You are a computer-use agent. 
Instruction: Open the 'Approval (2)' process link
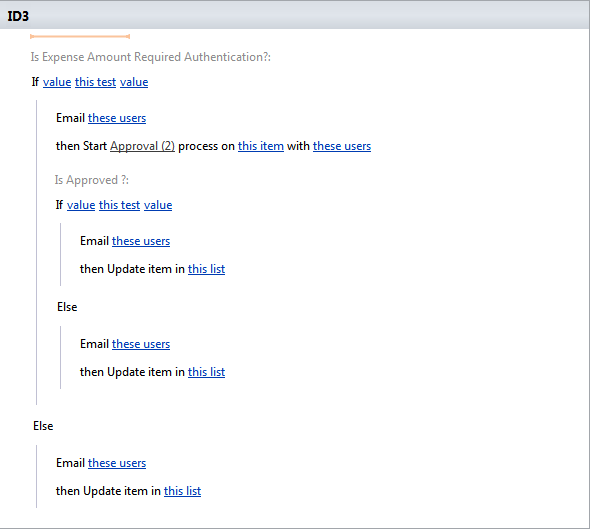point(142,146)
